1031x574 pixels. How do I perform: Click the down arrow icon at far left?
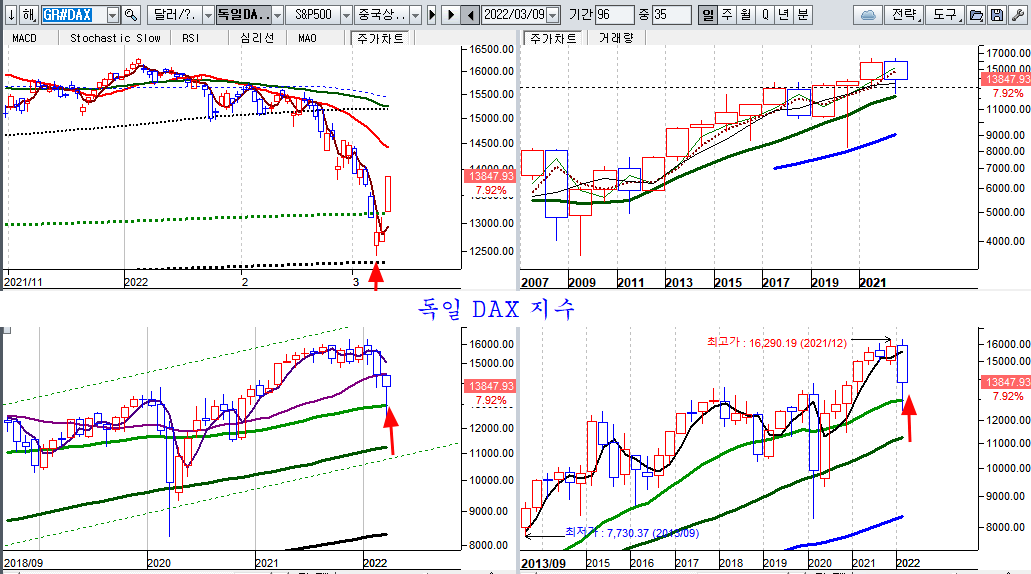10,15
